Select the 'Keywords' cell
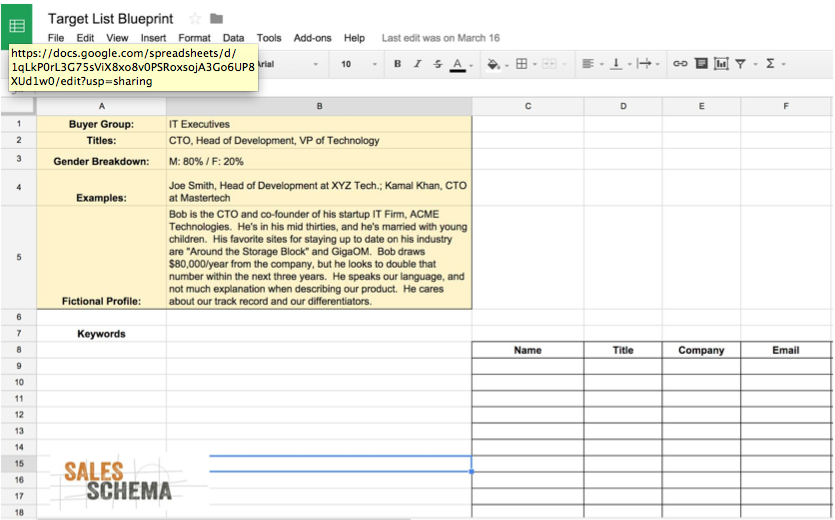Screen dimensions: 835x520 [101, 334]
